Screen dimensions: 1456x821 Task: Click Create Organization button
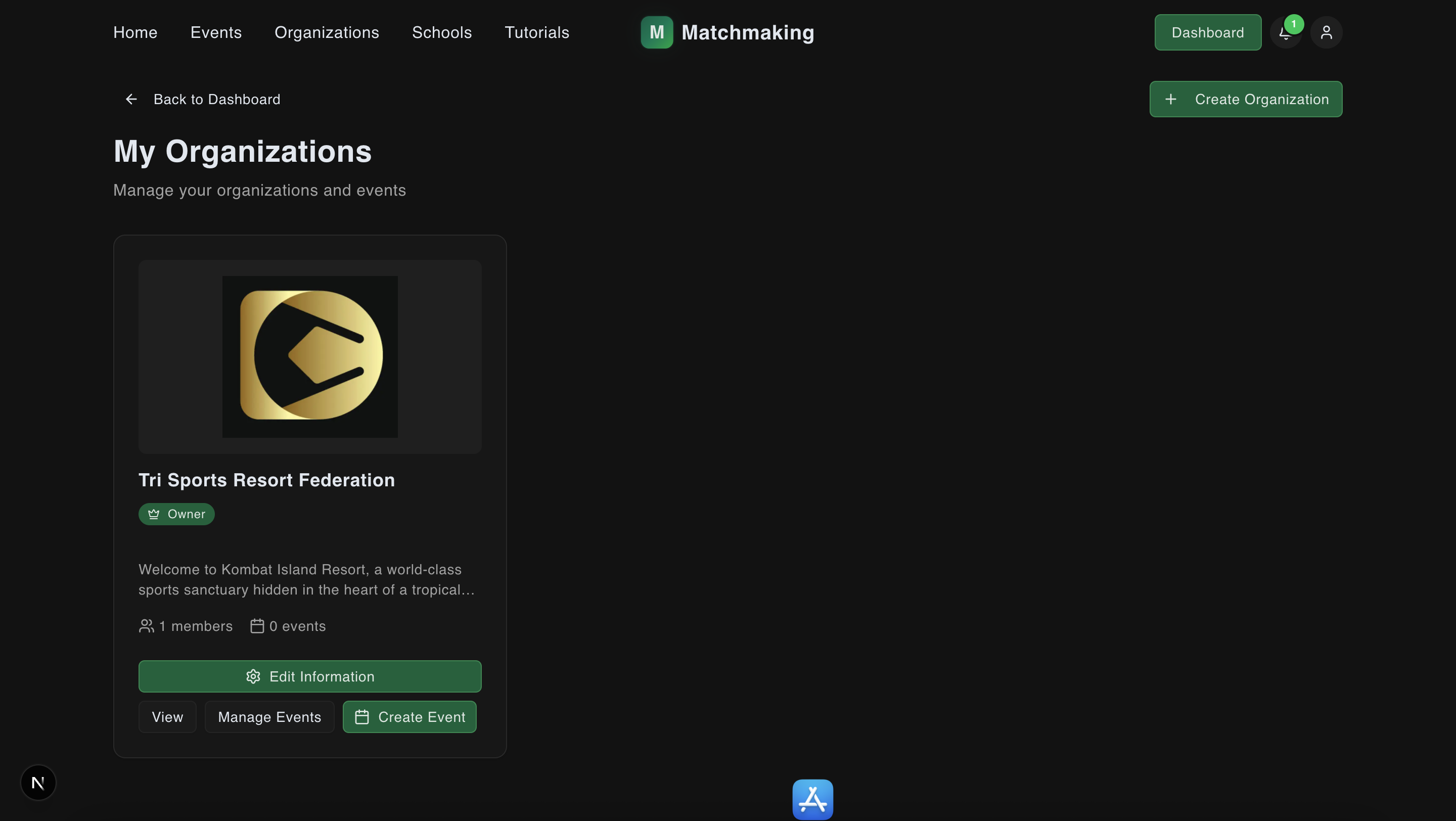click(x=1246, y=100)
